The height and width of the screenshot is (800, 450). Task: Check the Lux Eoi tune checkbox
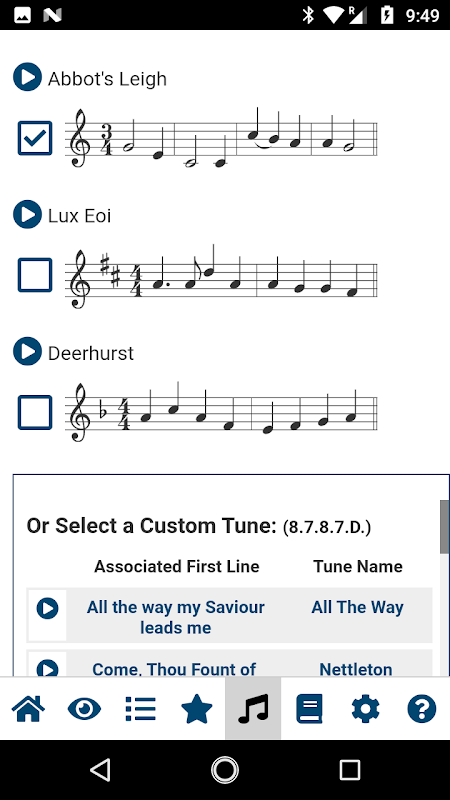coord(35,275)
